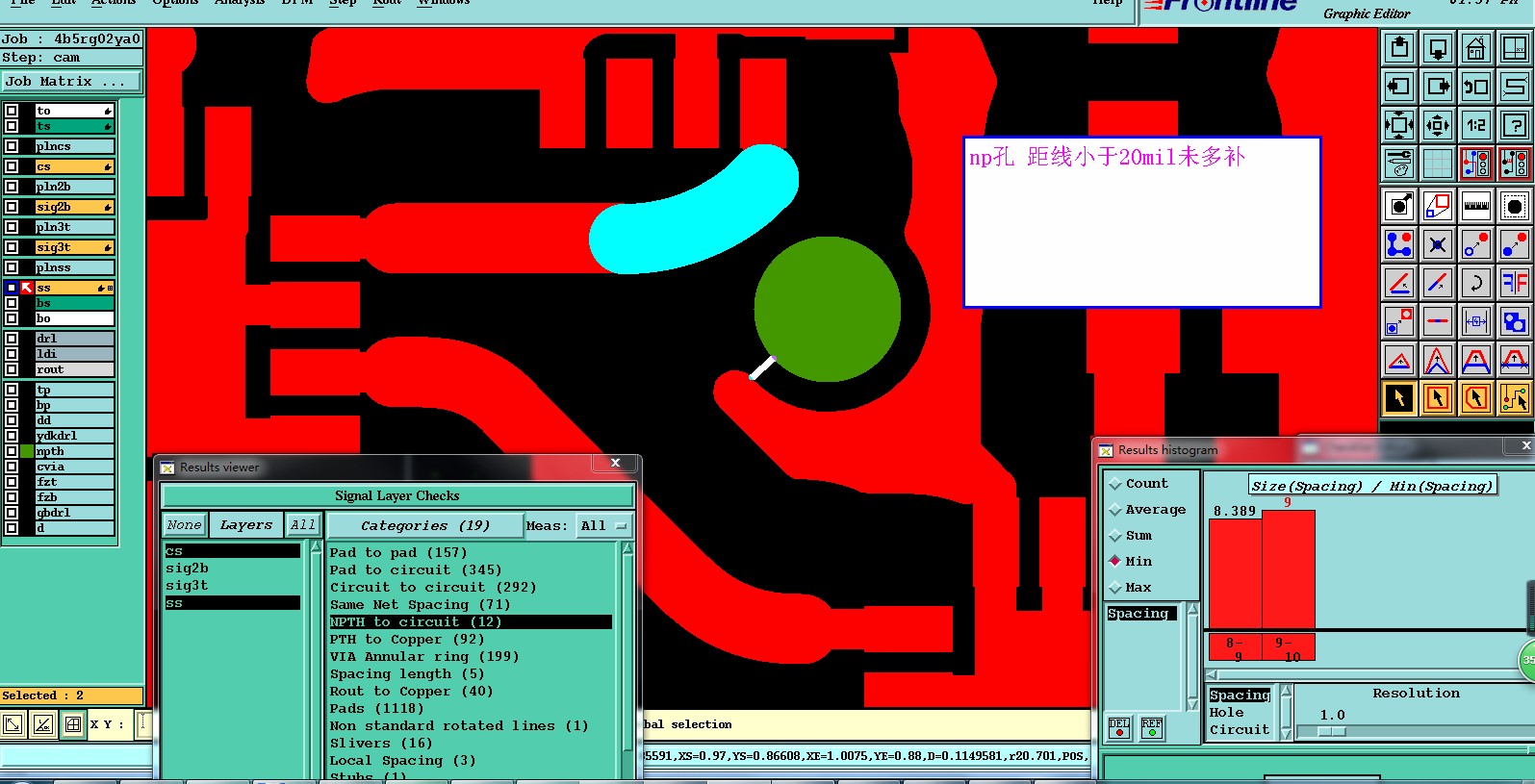1535x784 pixels.
Task: Toggle the checkbox for layer 'cs'
Action: coord(12,166)
